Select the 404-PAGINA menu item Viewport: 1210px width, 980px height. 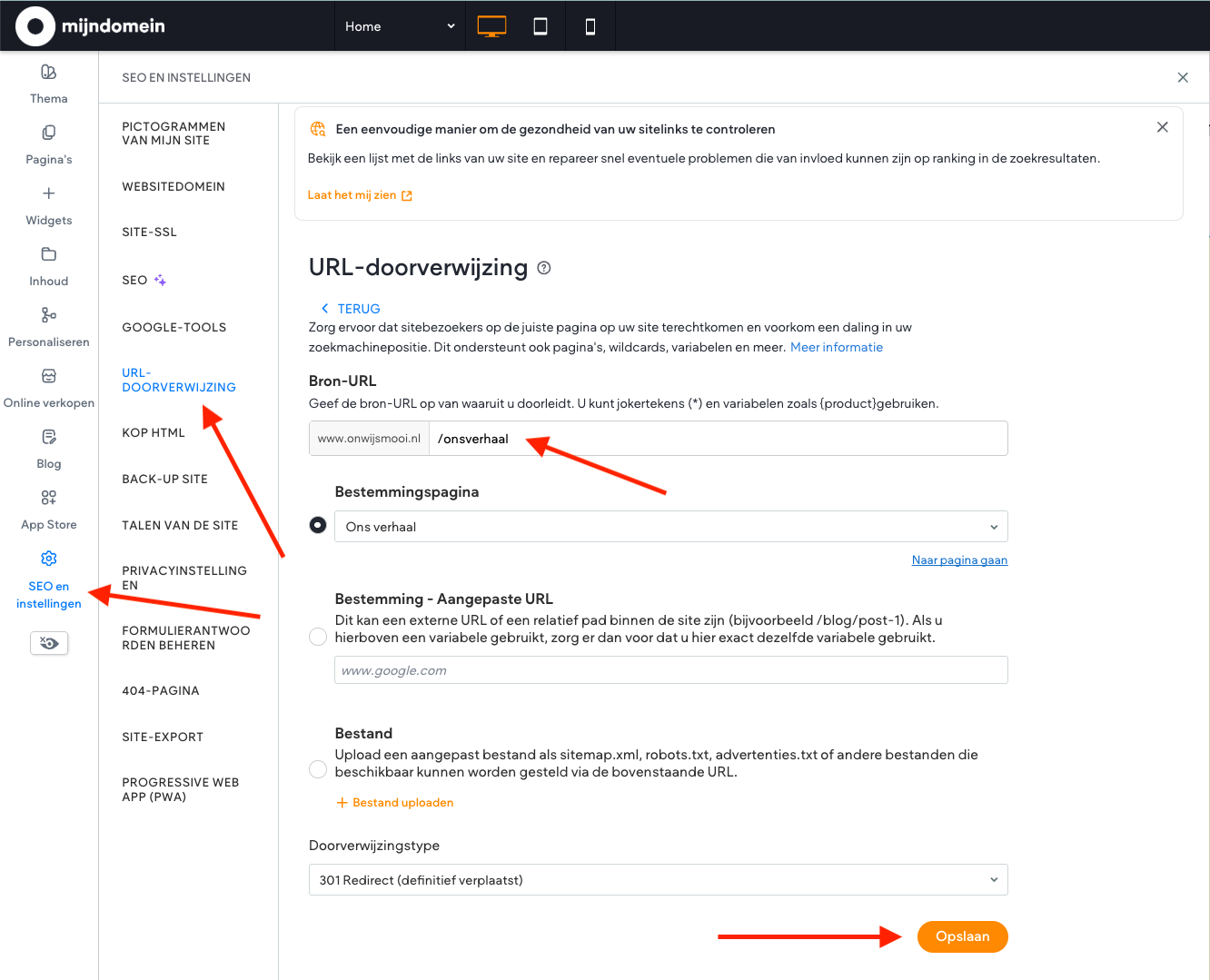pyautogui.click(x=161, y=691)
